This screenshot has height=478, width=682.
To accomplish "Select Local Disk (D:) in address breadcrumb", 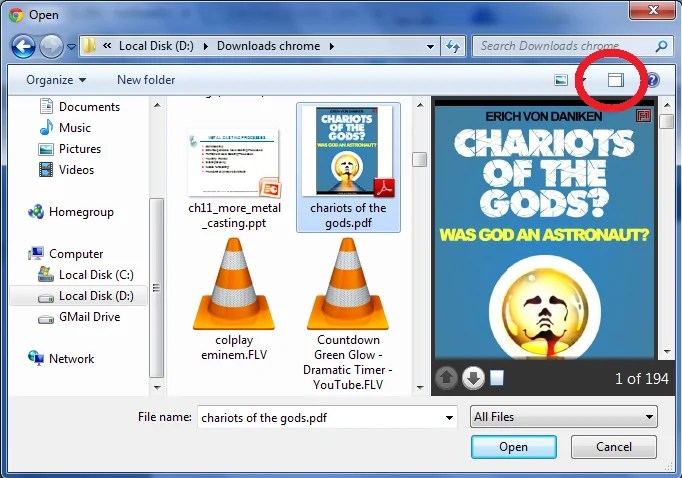I will 156,46.
